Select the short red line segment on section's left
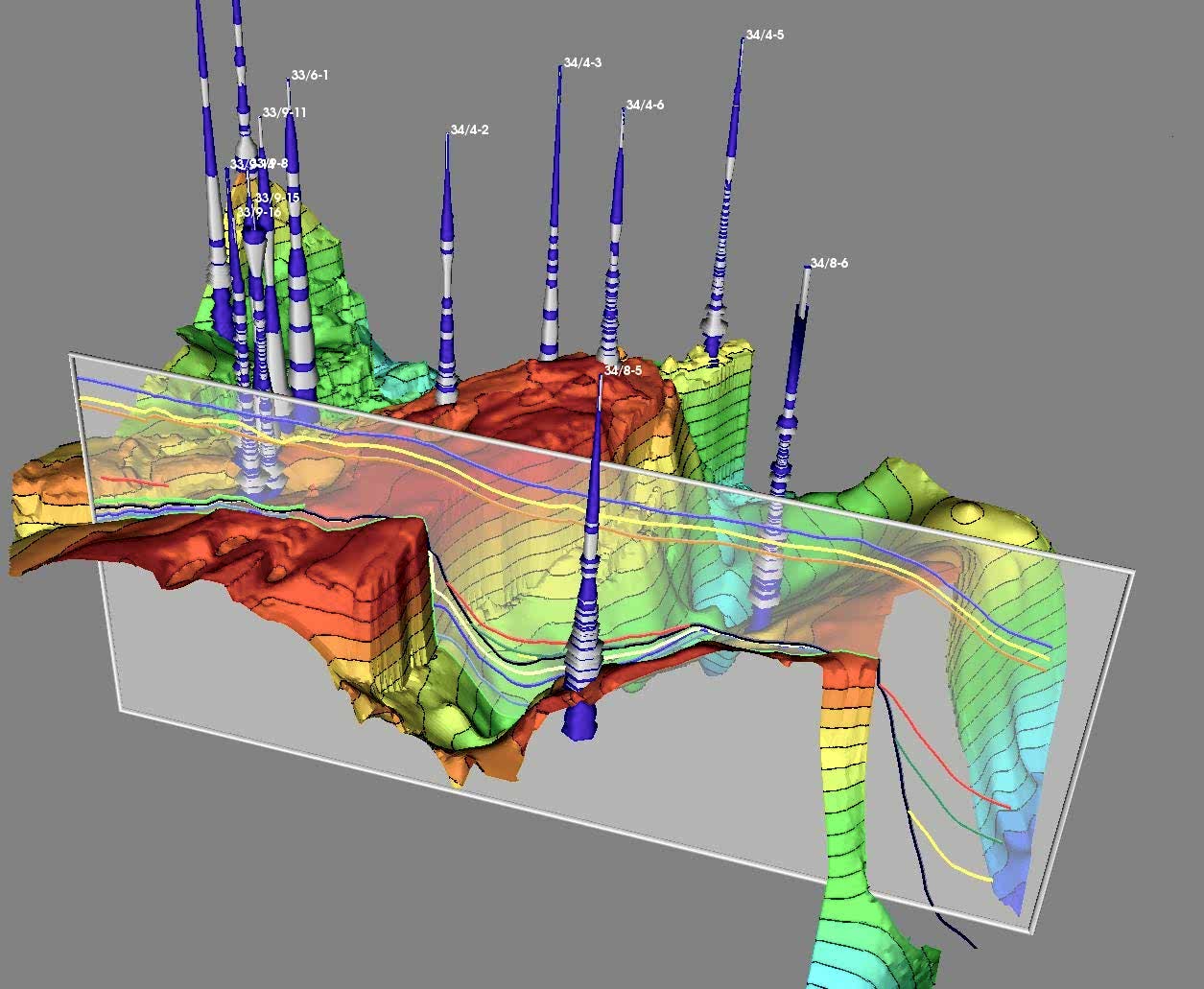This screenshot has height=989, width=1204. (x=134, y=480)
